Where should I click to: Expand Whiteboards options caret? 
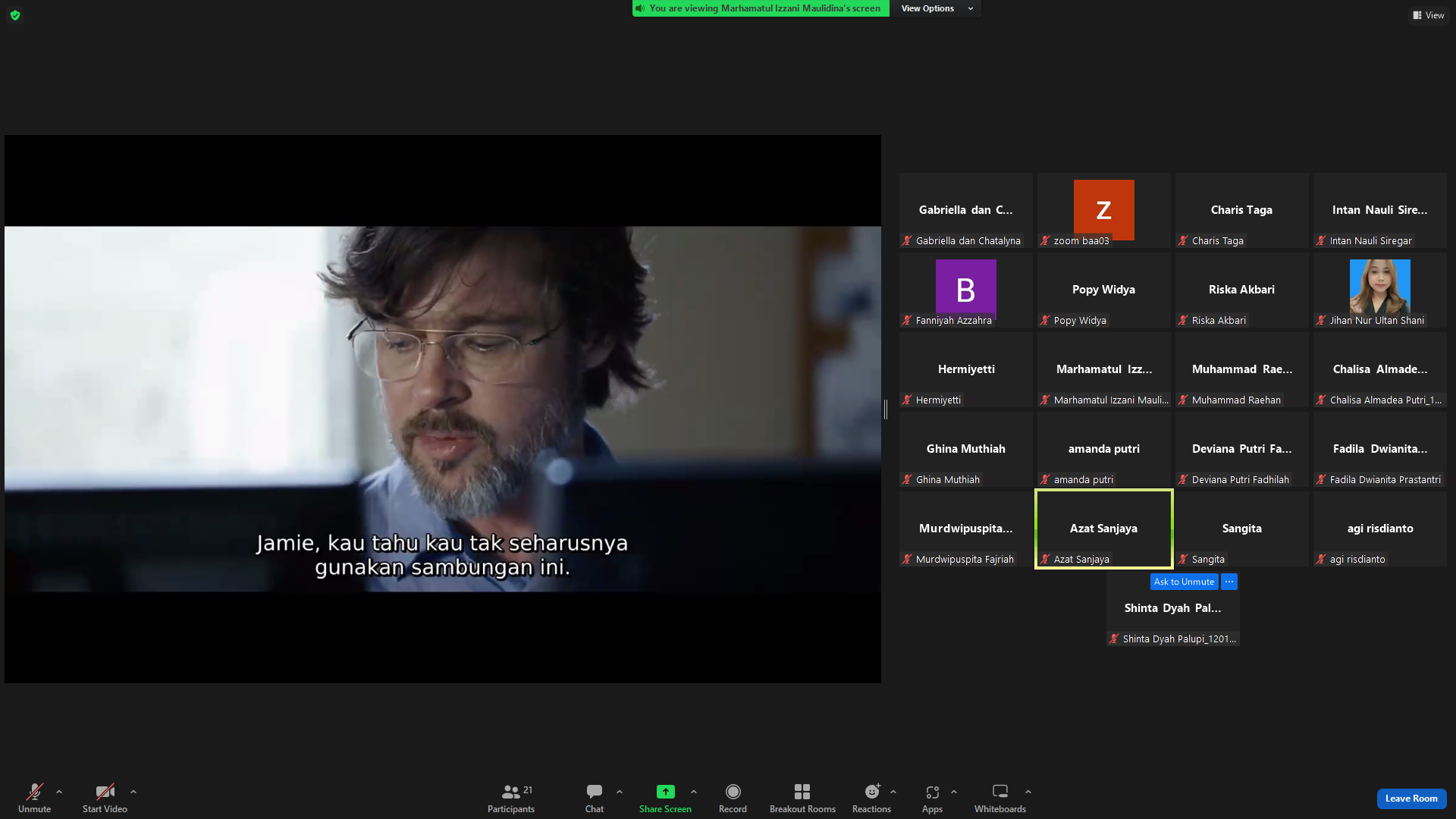(x=1028, y=792)
